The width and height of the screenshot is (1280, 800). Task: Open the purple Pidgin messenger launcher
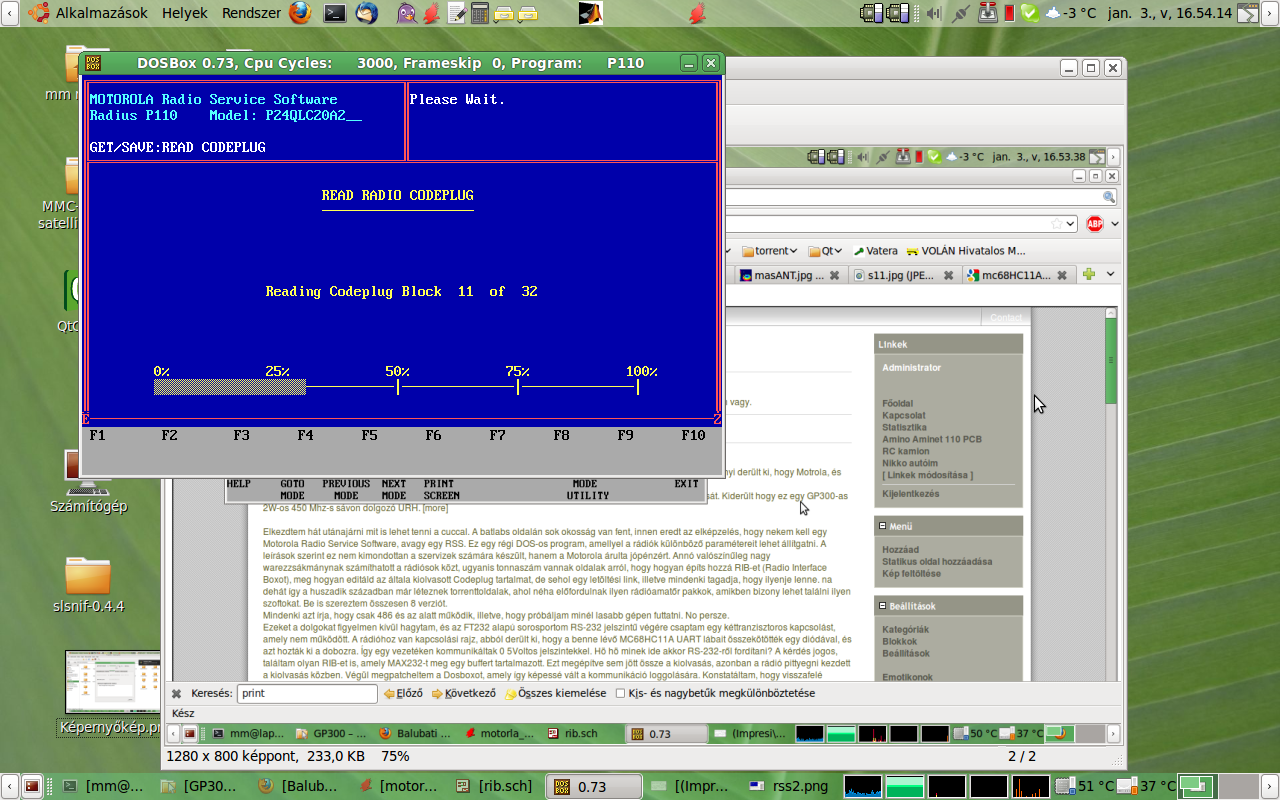pos(407,13)
